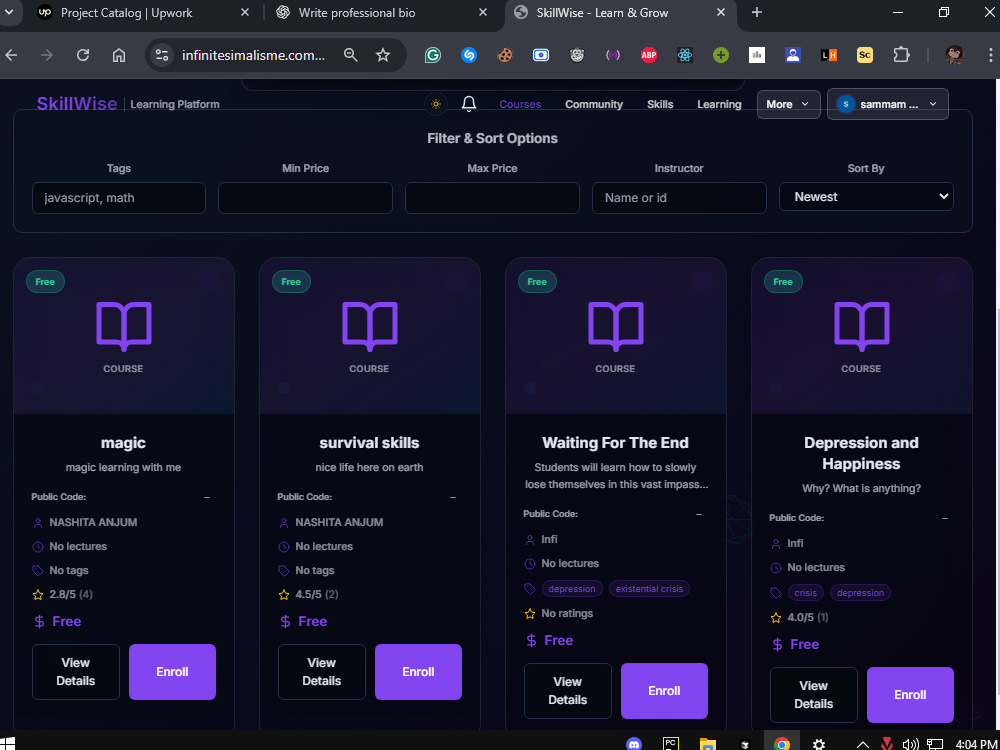
Task: Click the cookie extension icon
Action: pos(505,55)
